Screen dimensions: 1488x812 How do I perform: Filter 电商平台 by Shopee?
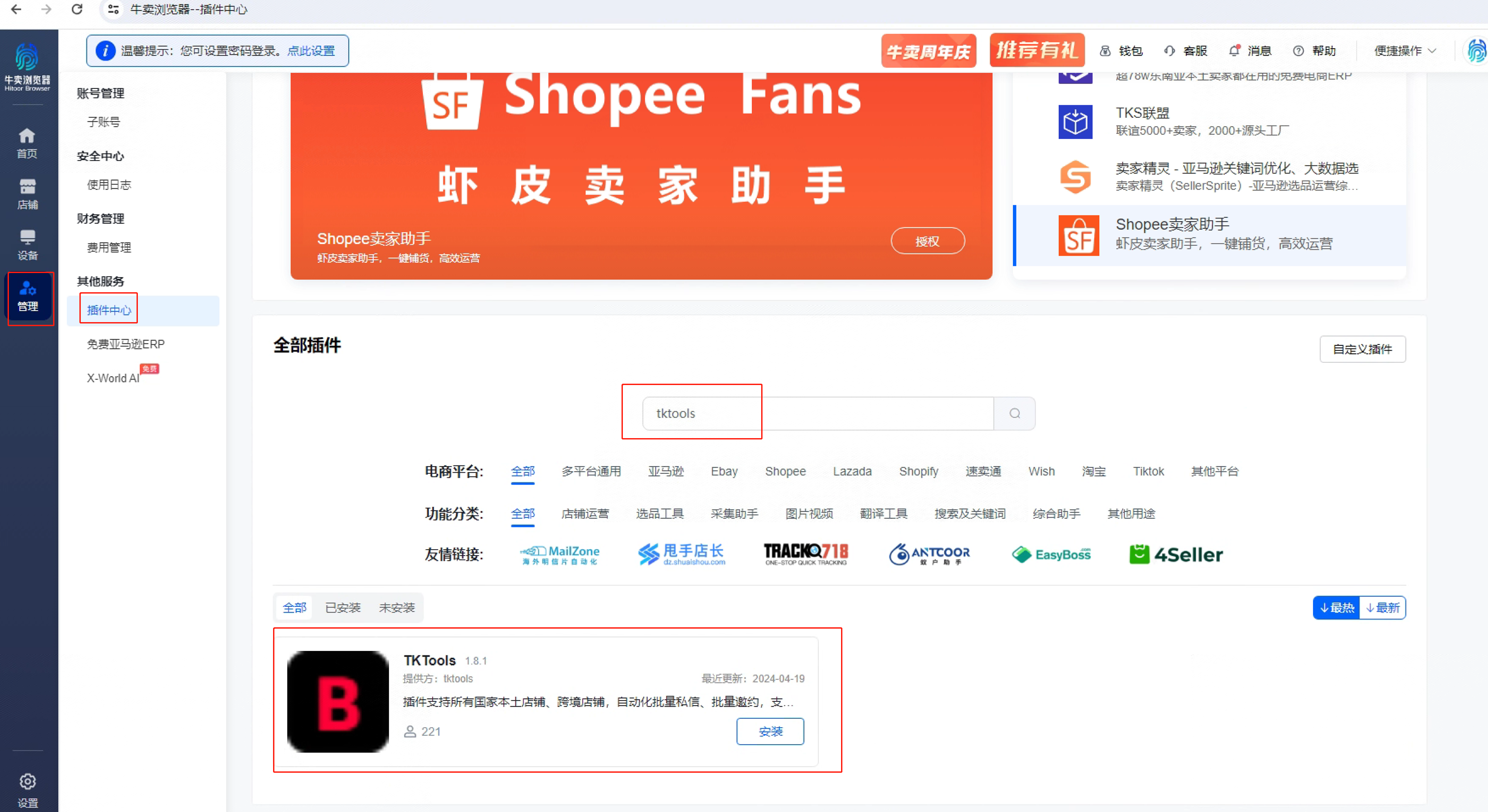tap(785, 472)
